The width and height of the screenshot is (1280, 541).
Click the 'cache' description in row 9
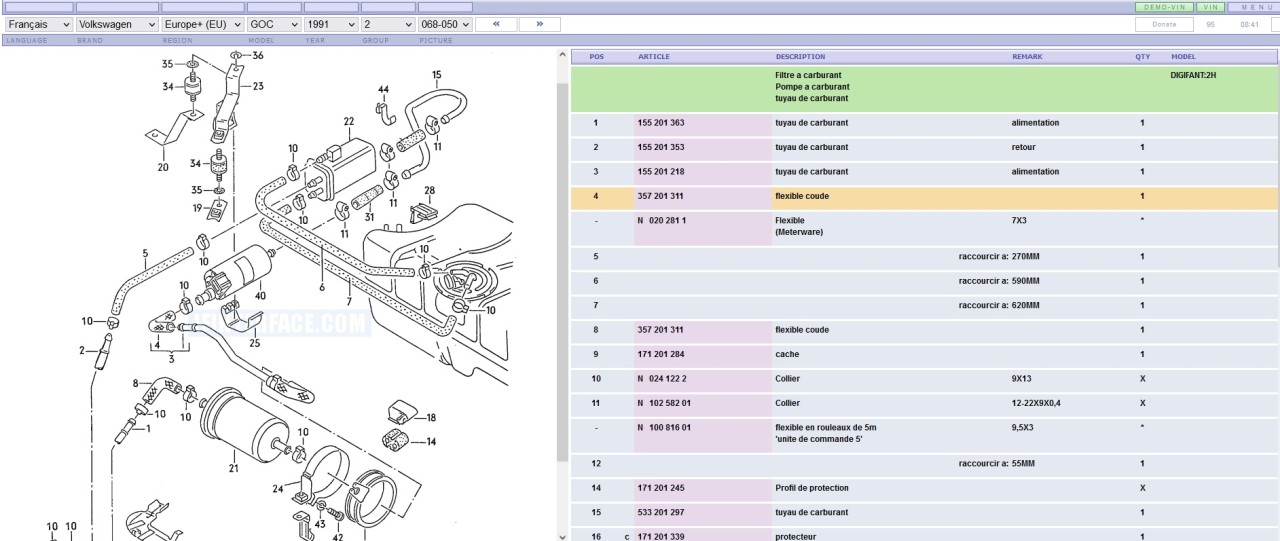click(787, 354)
